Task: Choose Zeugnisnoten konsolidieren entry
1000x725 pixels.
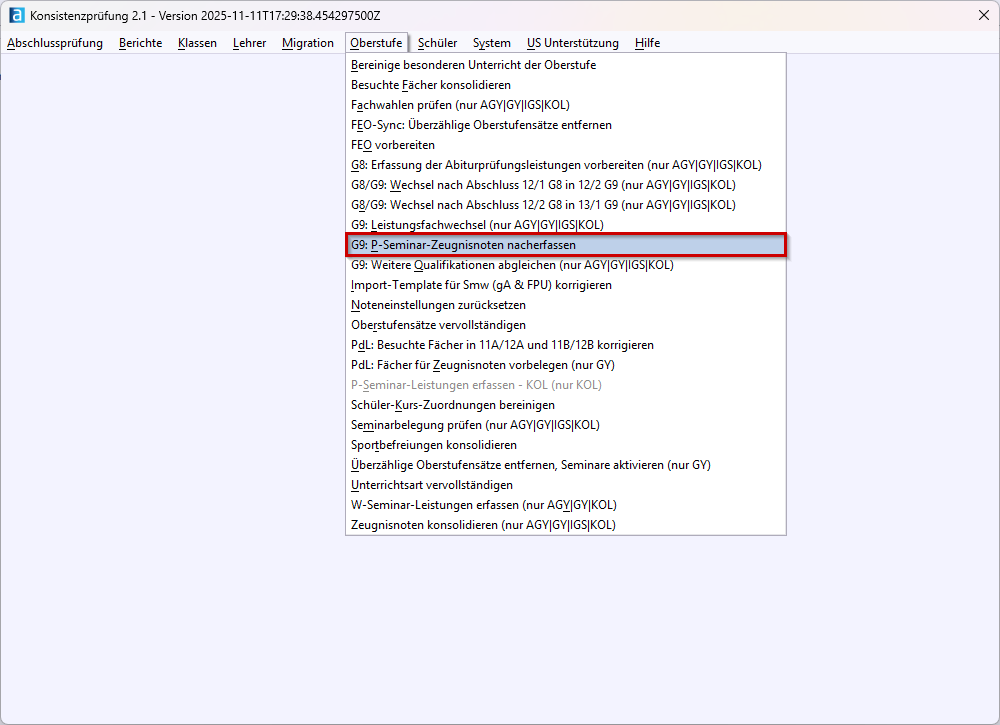Action: 483,525
